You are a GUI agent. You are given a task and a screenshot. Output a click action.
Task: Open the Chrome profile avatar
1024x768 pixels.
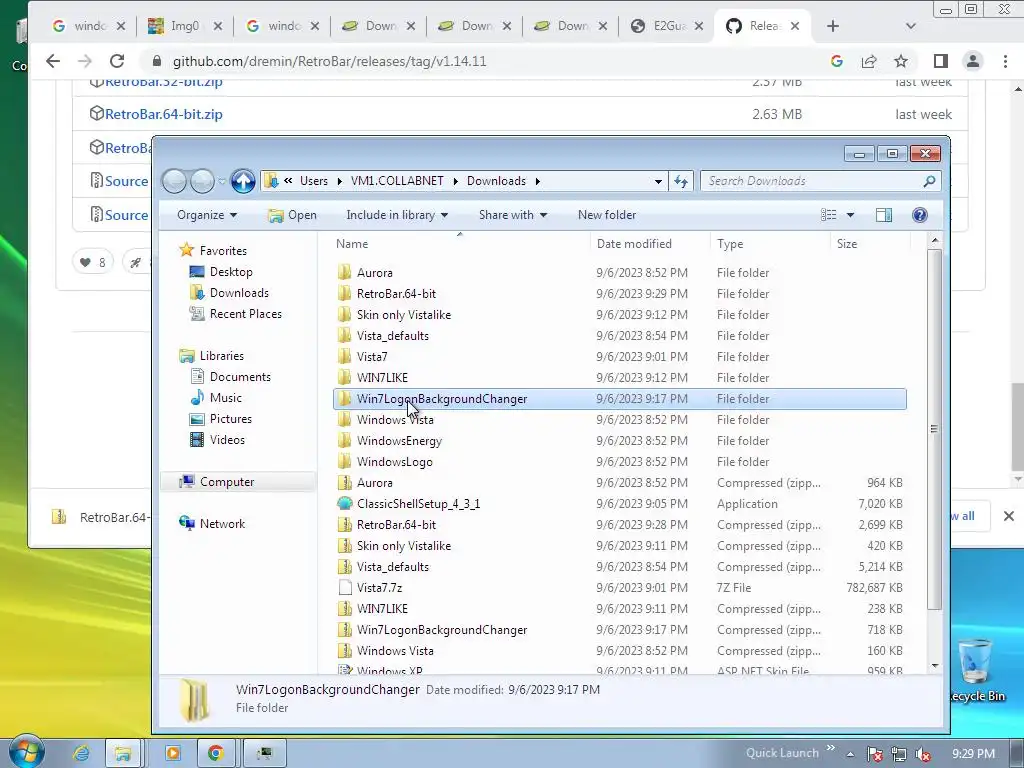(x=973, y=61)
